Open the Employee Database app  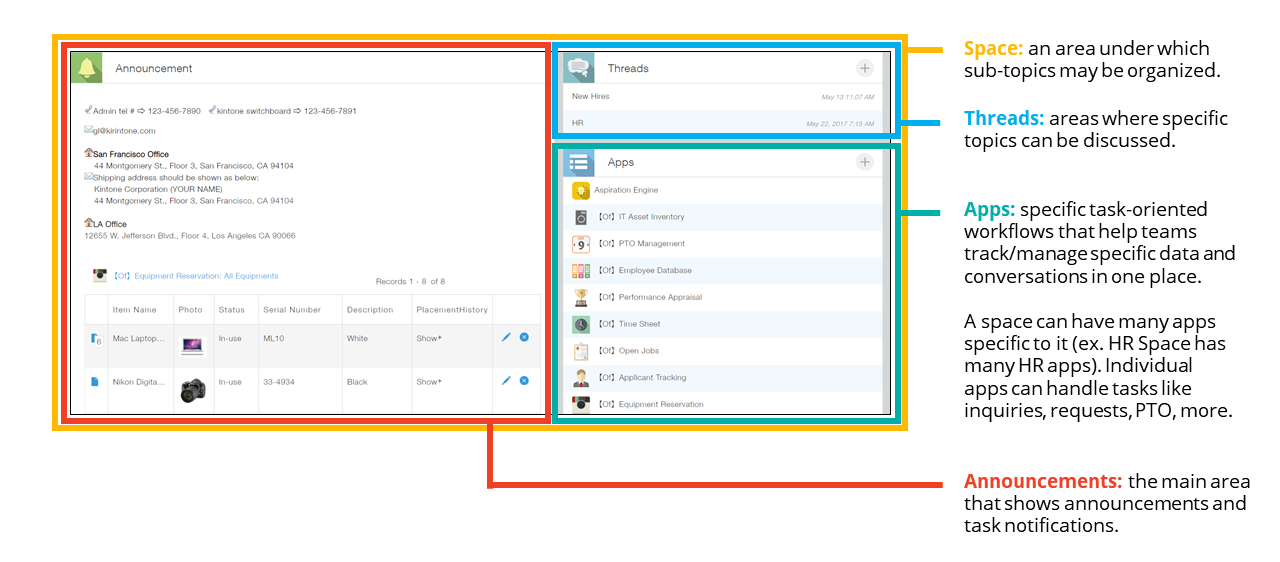click(654, 271)
